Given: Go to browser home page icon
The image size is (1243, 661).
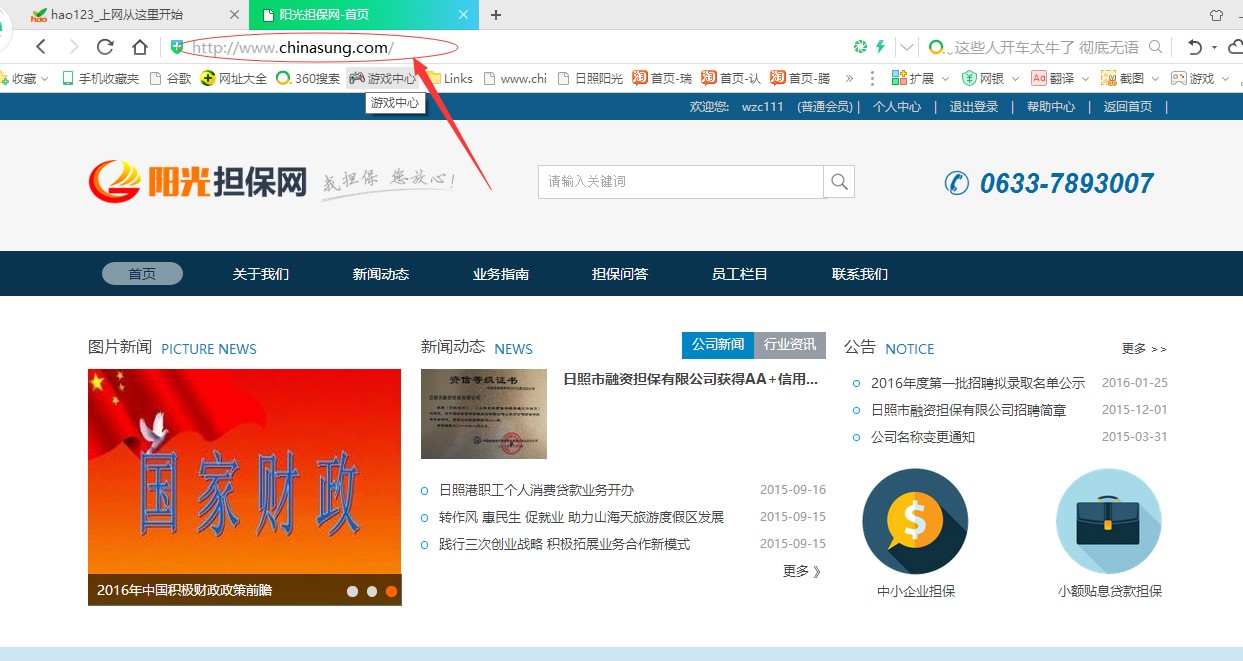Looking at the screenshot, I should tap(140, 47).
